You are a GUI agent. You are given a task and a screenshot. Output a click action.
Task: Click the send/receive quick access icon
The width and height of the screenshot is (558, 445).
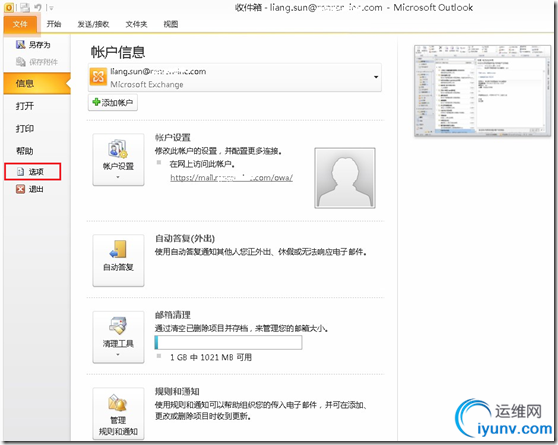(x=25, y=7)
